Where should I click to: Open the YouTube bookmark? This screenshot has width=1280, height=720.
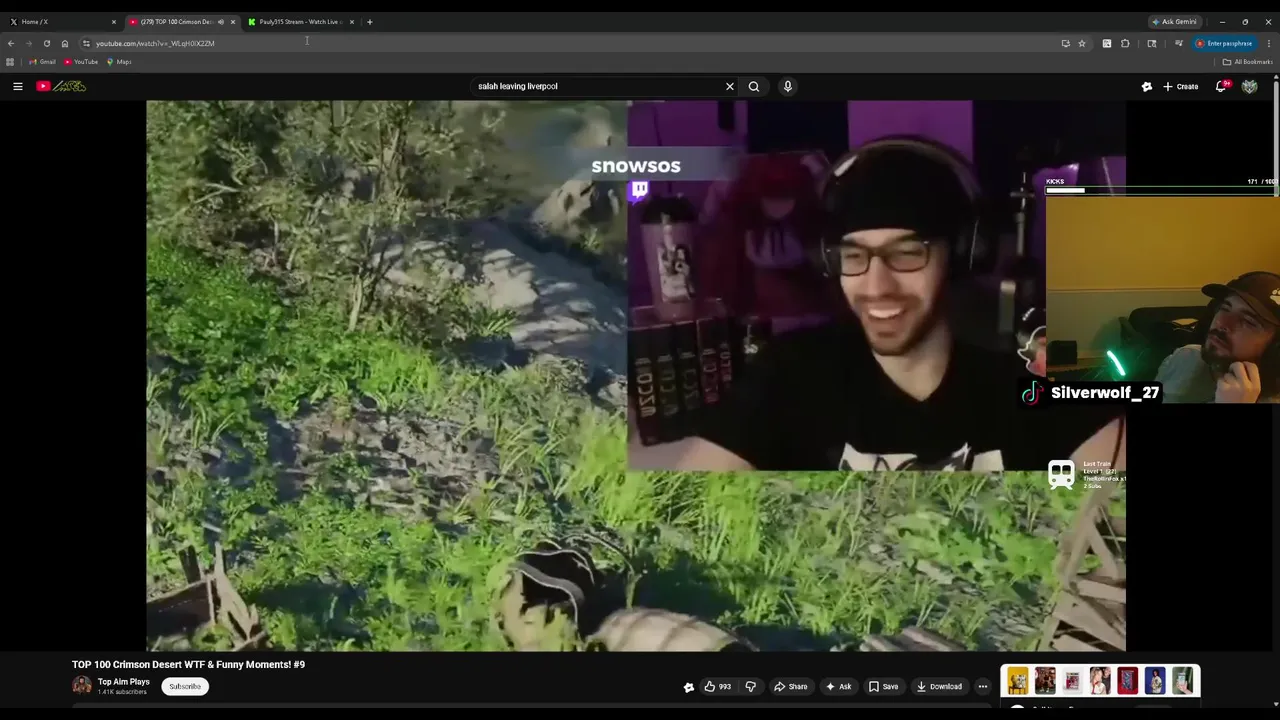tap(81, 62)
